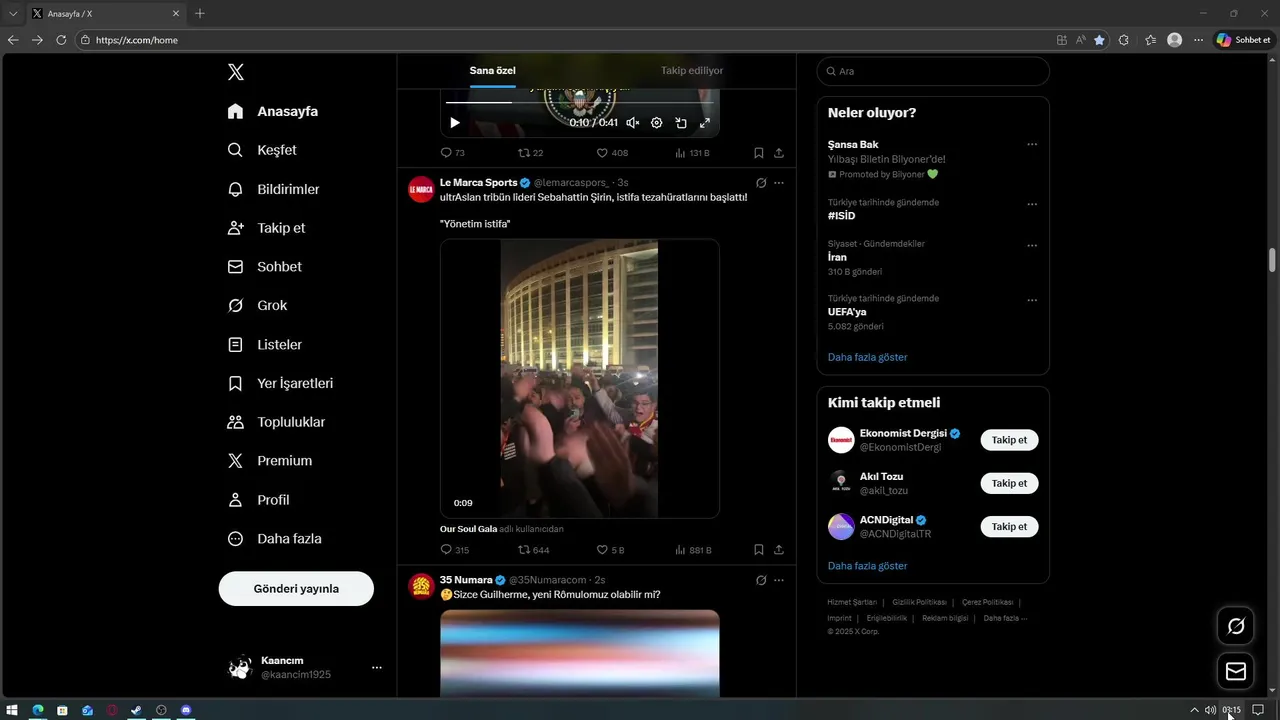The height and width of the screenshot is (720, 1280).
Task: Open Takip et in sidebar
Action: click(266, 228)
